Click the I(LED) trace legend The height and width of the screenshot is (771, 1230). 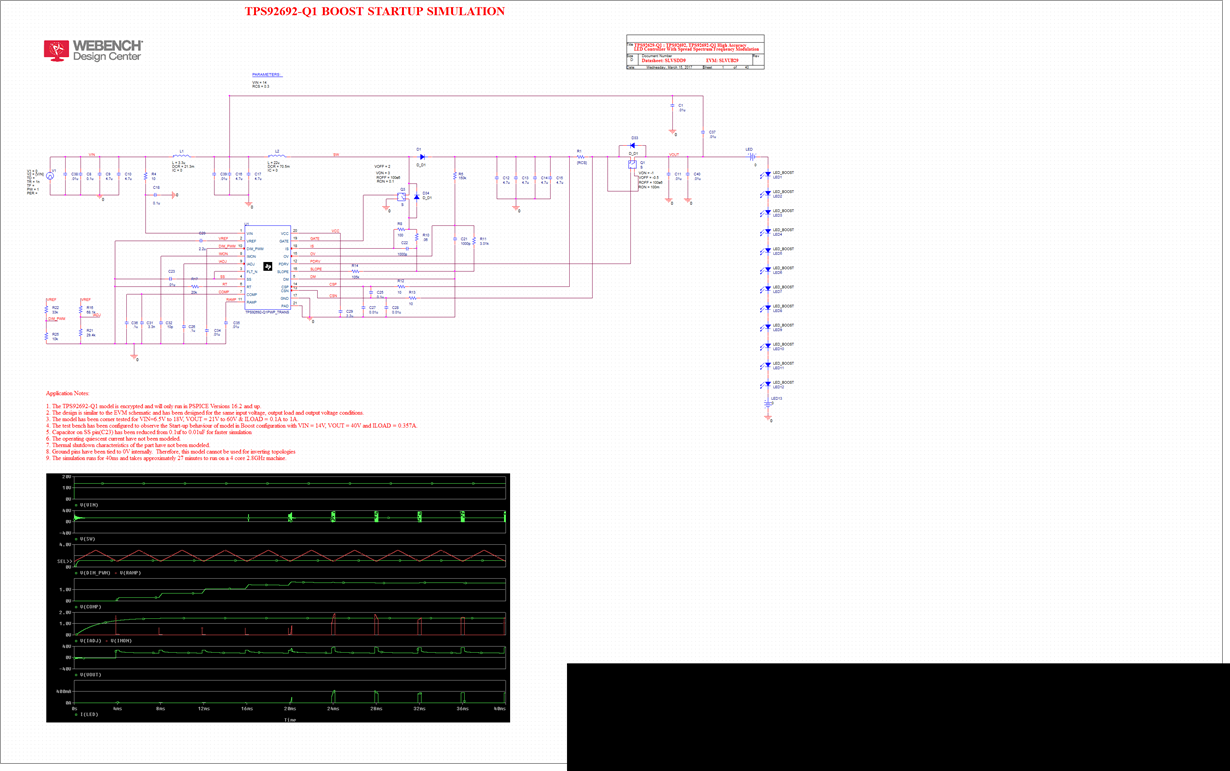click(87, 714)
